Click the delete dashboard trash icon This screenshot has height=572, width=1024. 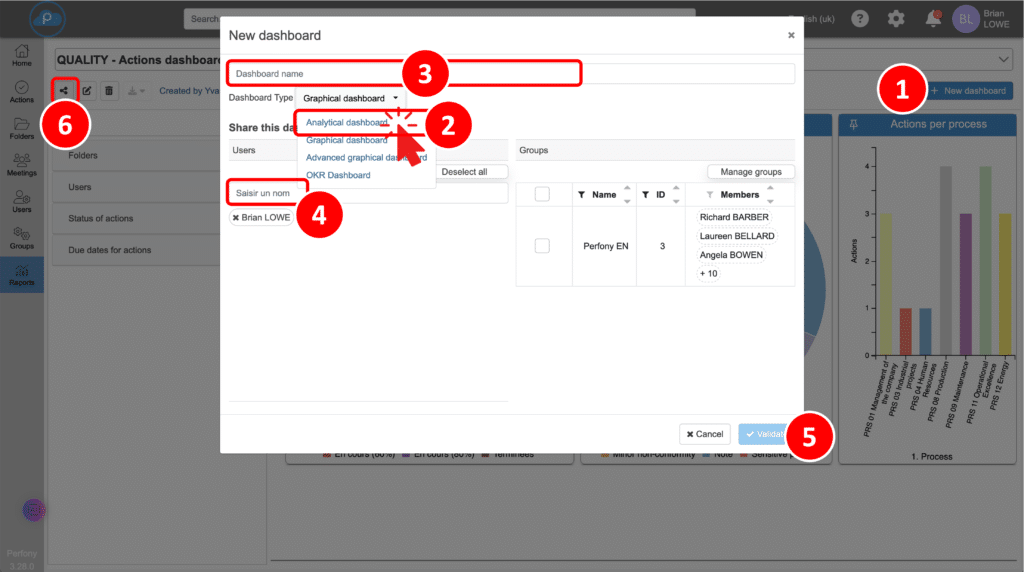pos(109,91)
